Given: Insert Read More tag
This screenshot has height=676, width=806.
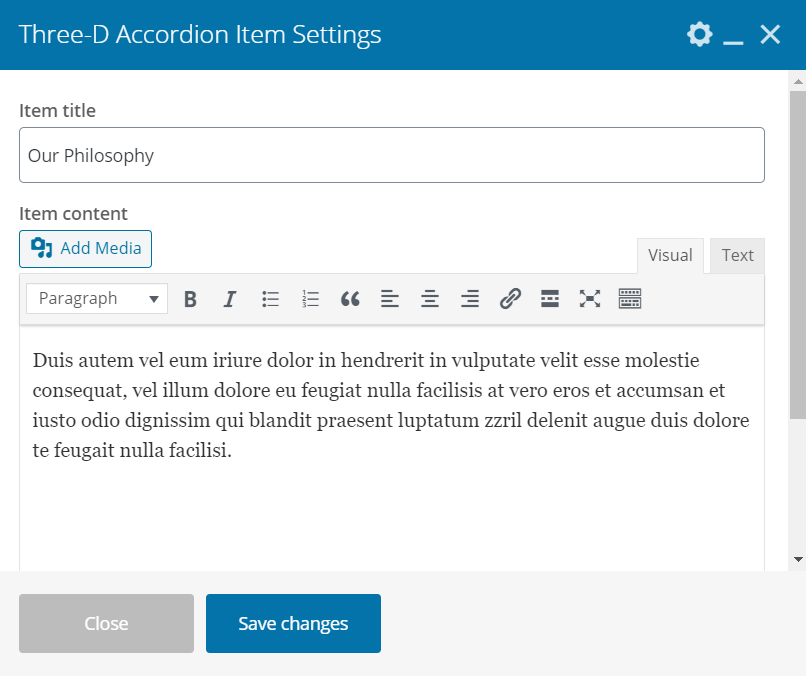Looking at the screenshot, I should pos(550,298).
